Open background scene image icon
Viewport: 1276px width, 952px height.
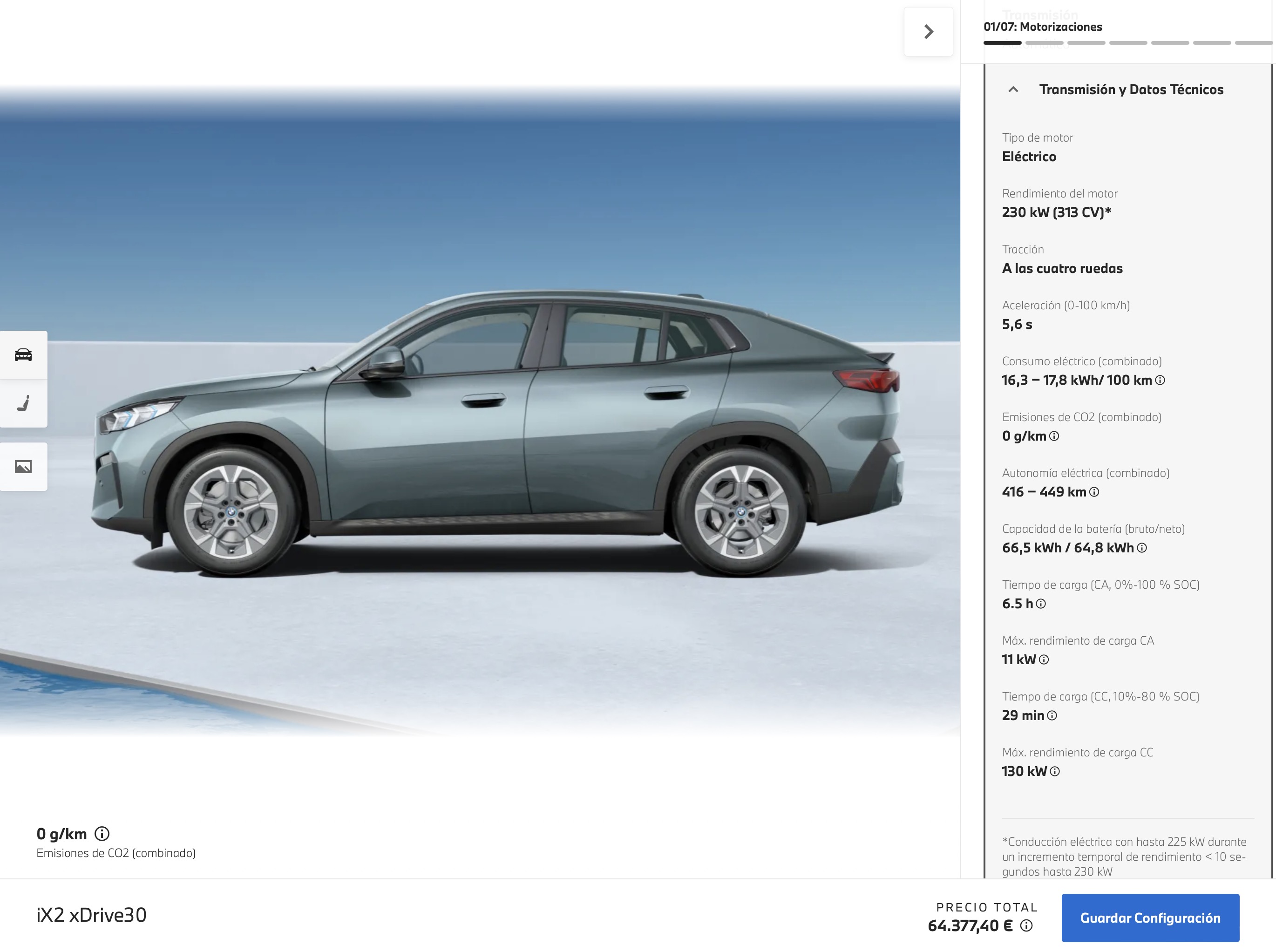tap(24, 467)
